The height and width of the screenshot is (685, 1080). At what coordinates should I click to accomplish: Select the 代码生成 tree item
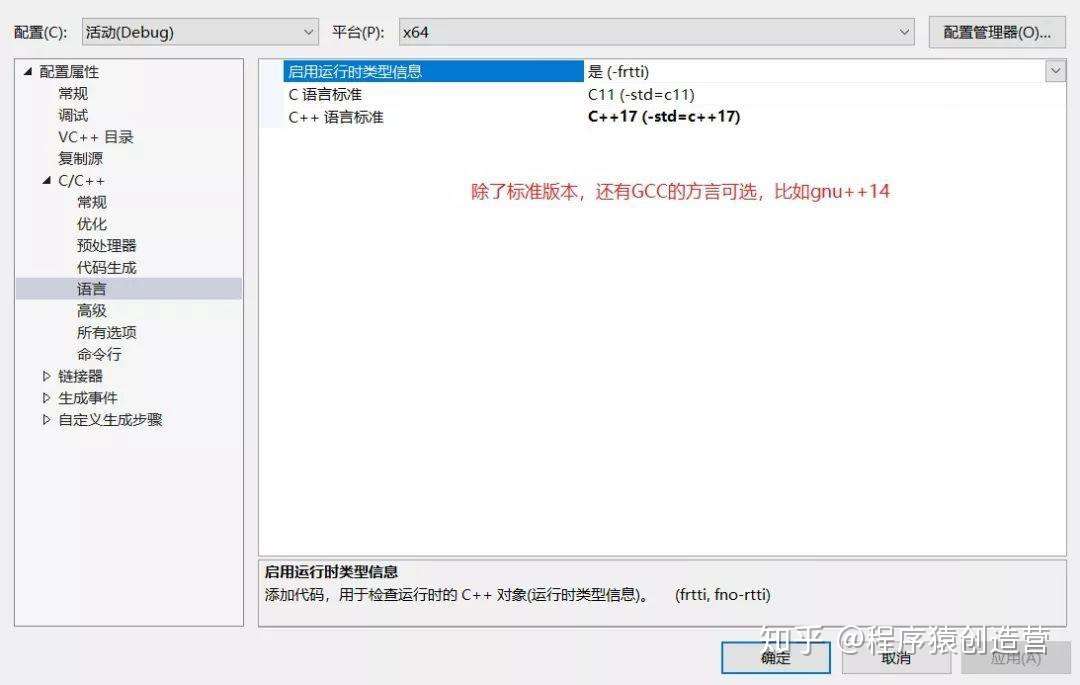(107, 267)
